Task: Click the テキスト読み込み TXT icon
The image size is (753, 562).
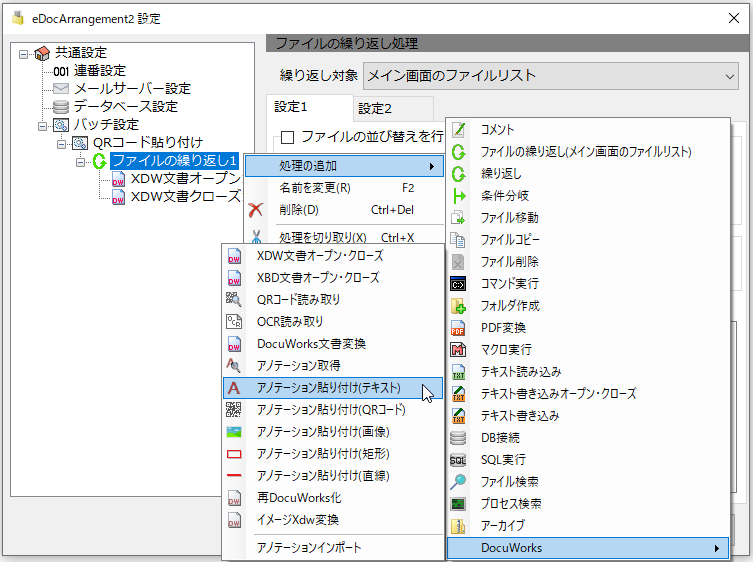Action: tap(459, 372)
